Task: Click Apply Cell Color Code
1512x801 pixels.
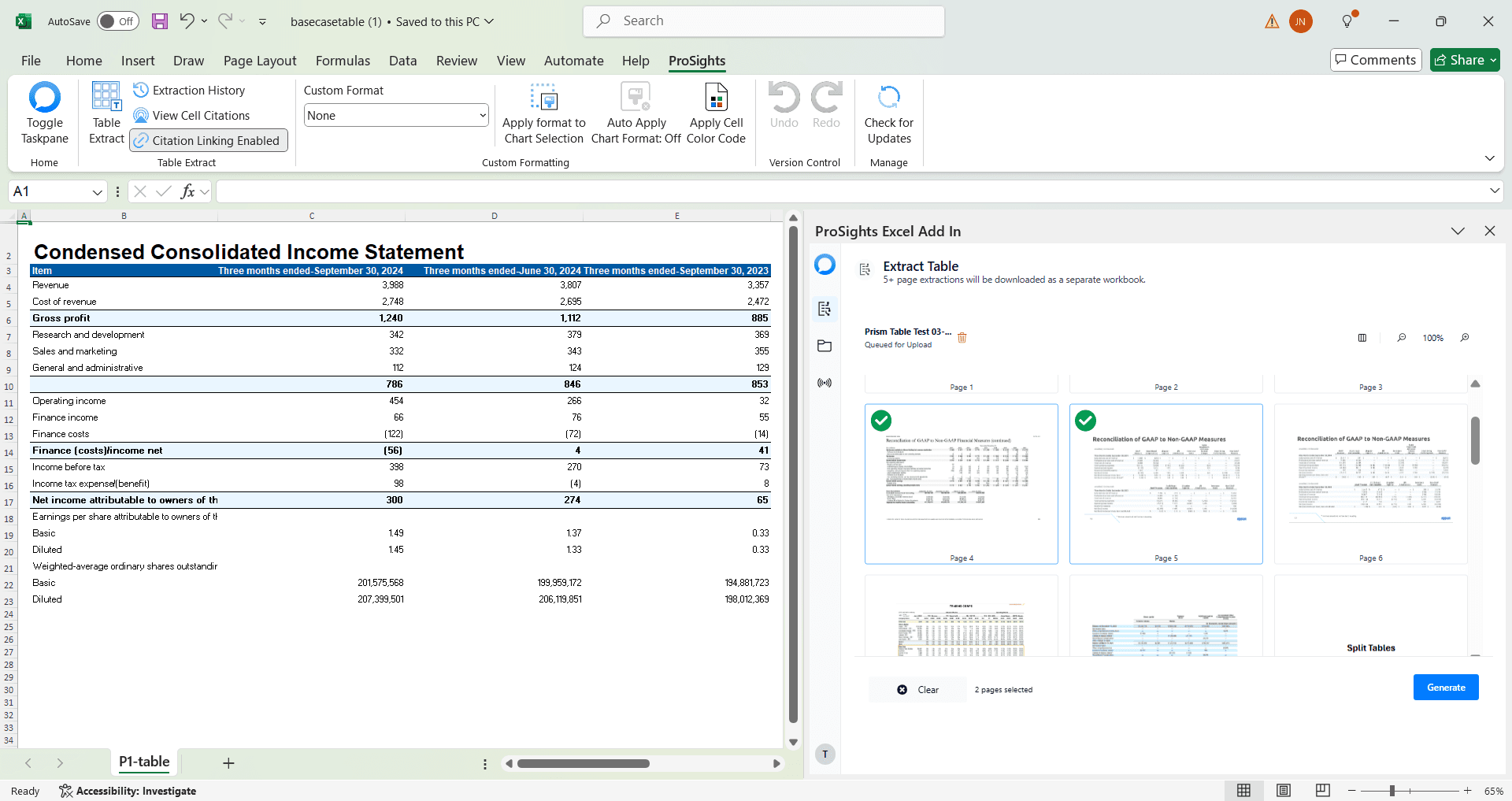Action: pyautogui.click(x=716, y=114)
